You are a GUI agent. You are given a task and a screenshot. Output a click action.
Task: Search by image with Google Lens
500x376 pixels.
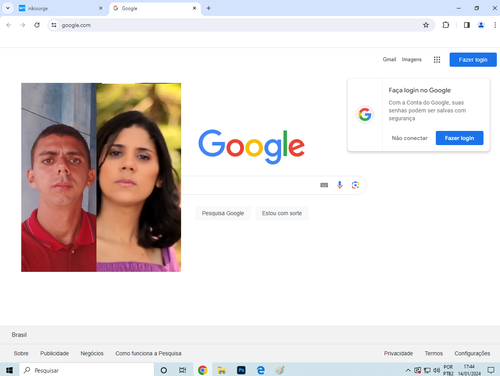pyautogui.click(x=355, y=185)
